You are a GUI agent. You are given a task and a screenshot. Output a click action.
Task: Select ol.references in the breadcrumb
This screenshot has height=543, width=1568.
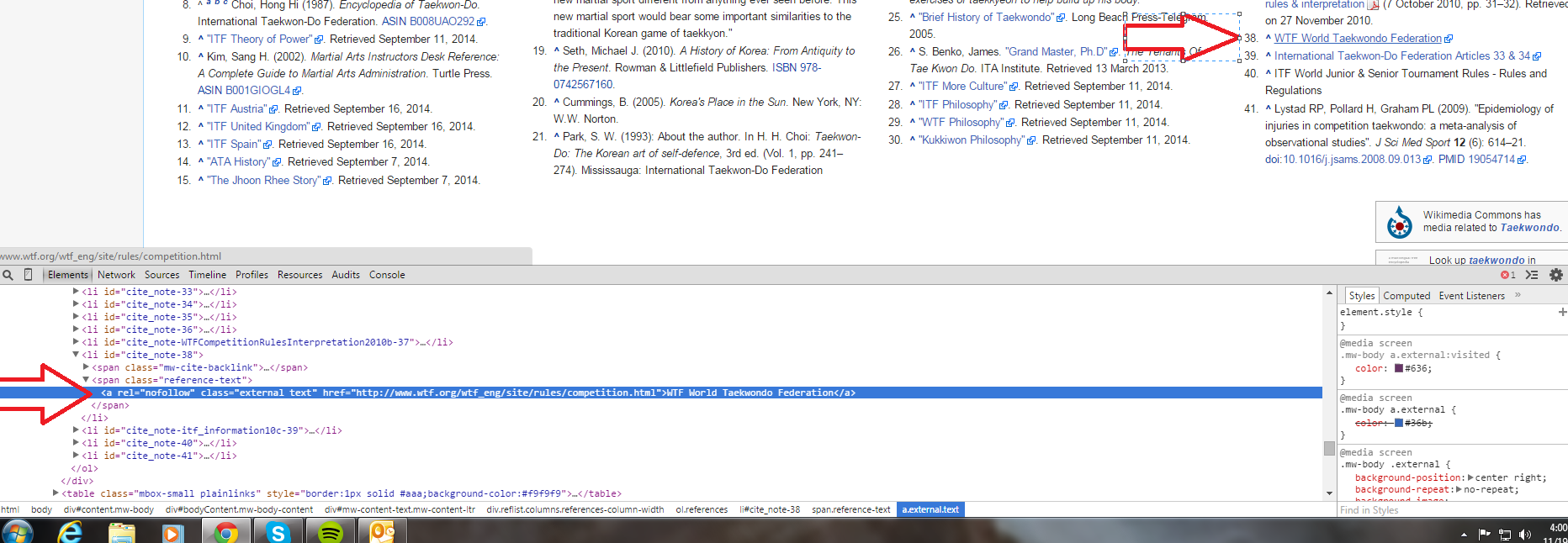(x=702, y=509)
